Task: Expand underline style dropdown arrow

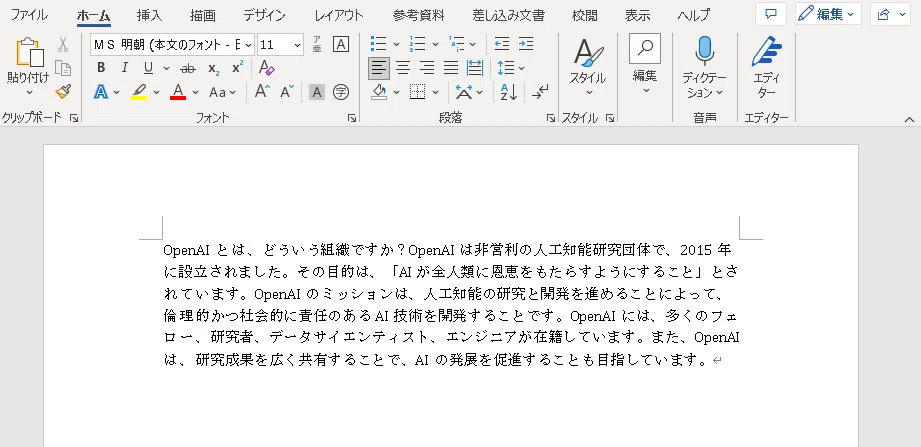Action: (166, 69)
